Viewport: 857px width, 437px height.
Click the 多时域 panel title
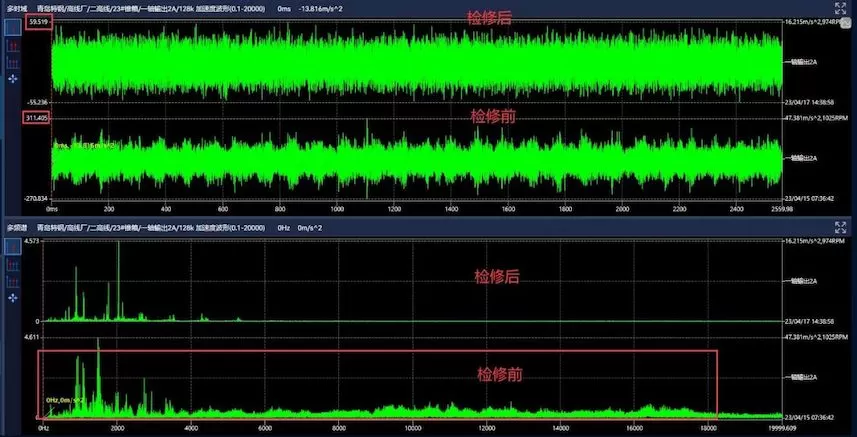[x=16, y=7]
